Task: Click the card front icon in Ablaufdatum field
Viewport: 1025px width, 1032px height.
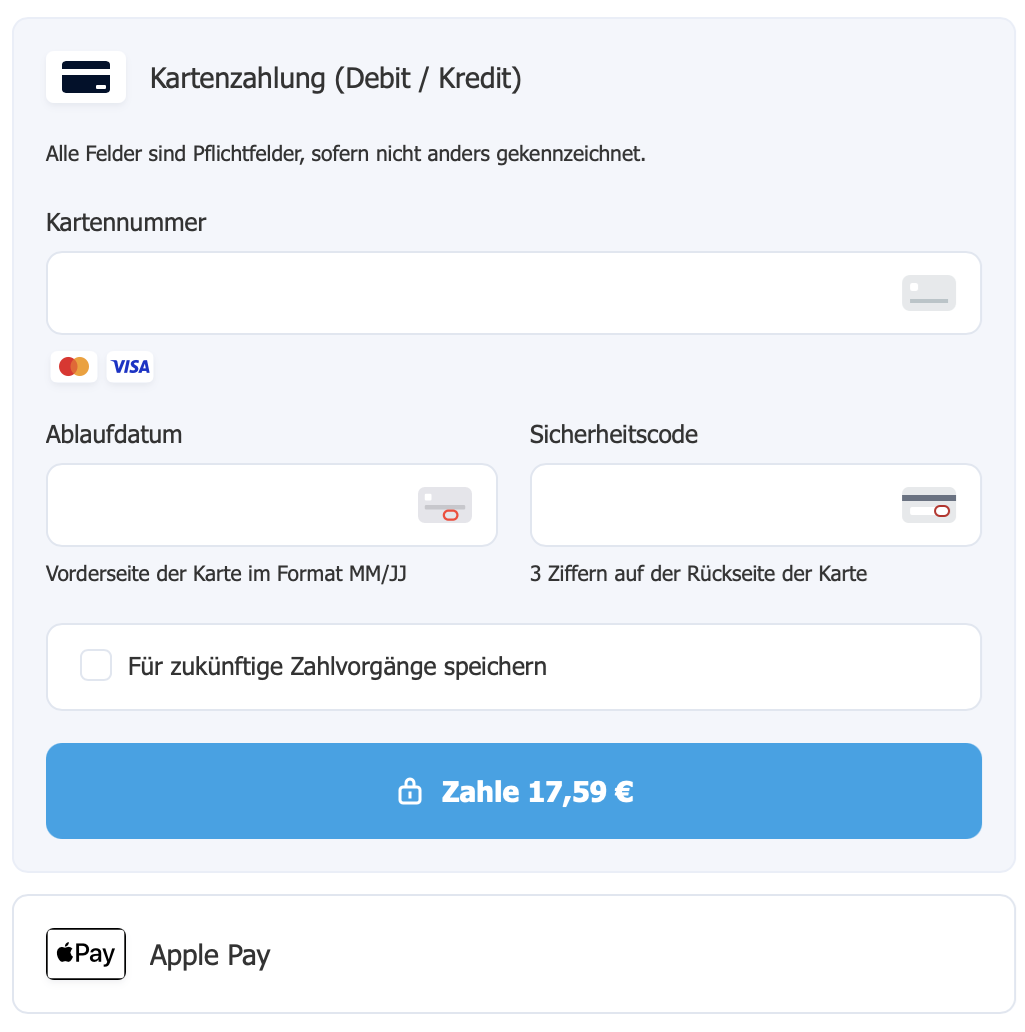Action: (445, 505)
